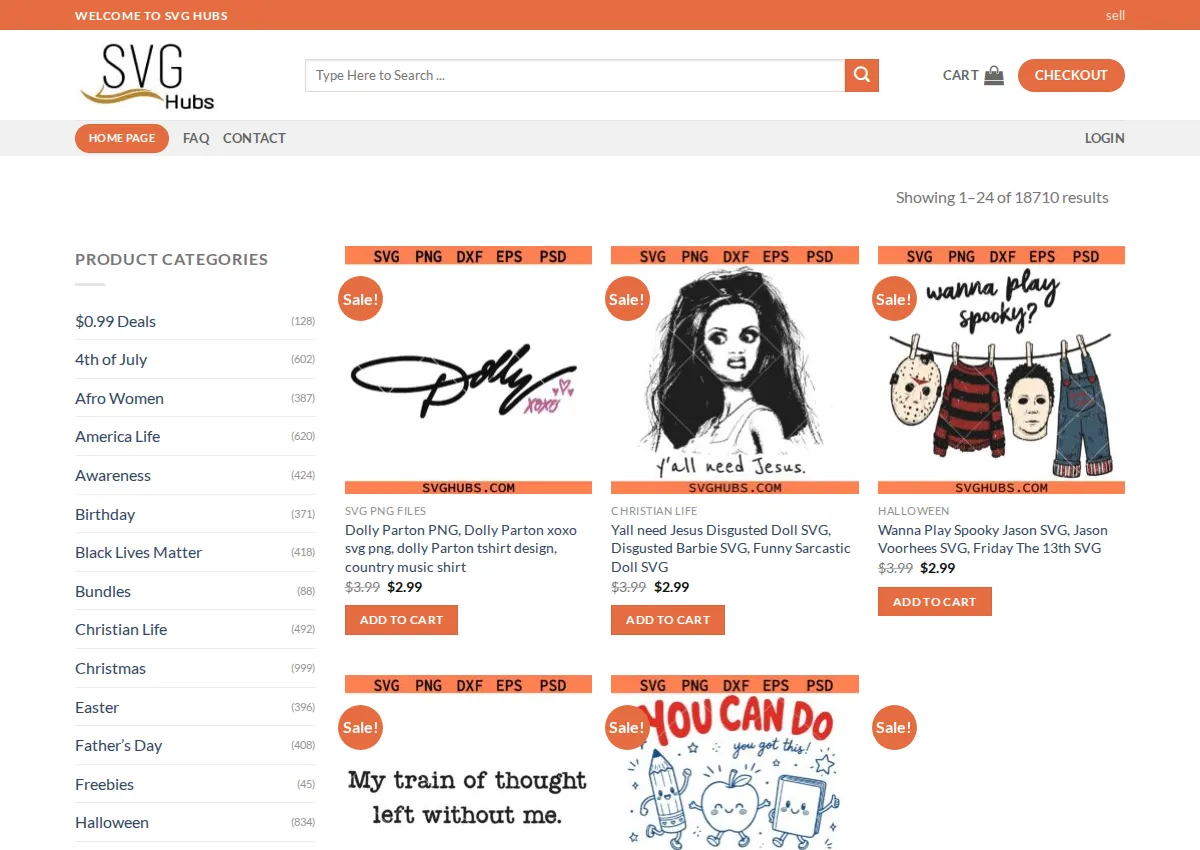1200x850 pixels.
Task: Select the Awareness category
Action: (x=113, y=475)
